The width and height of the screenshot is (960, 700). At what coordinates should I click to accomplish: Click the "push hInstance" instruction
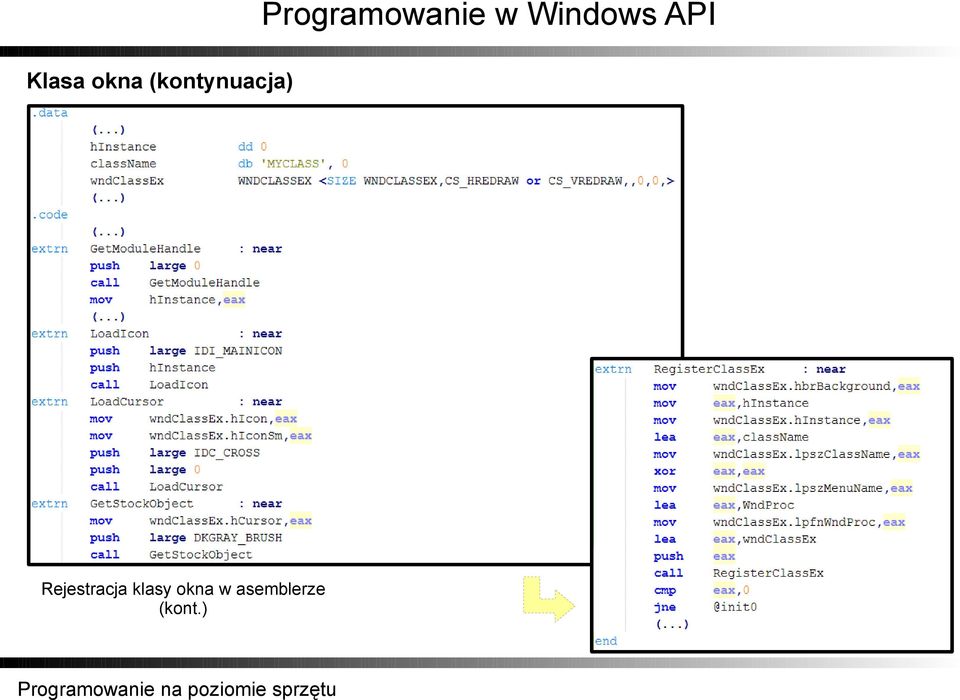pos(152,368)
